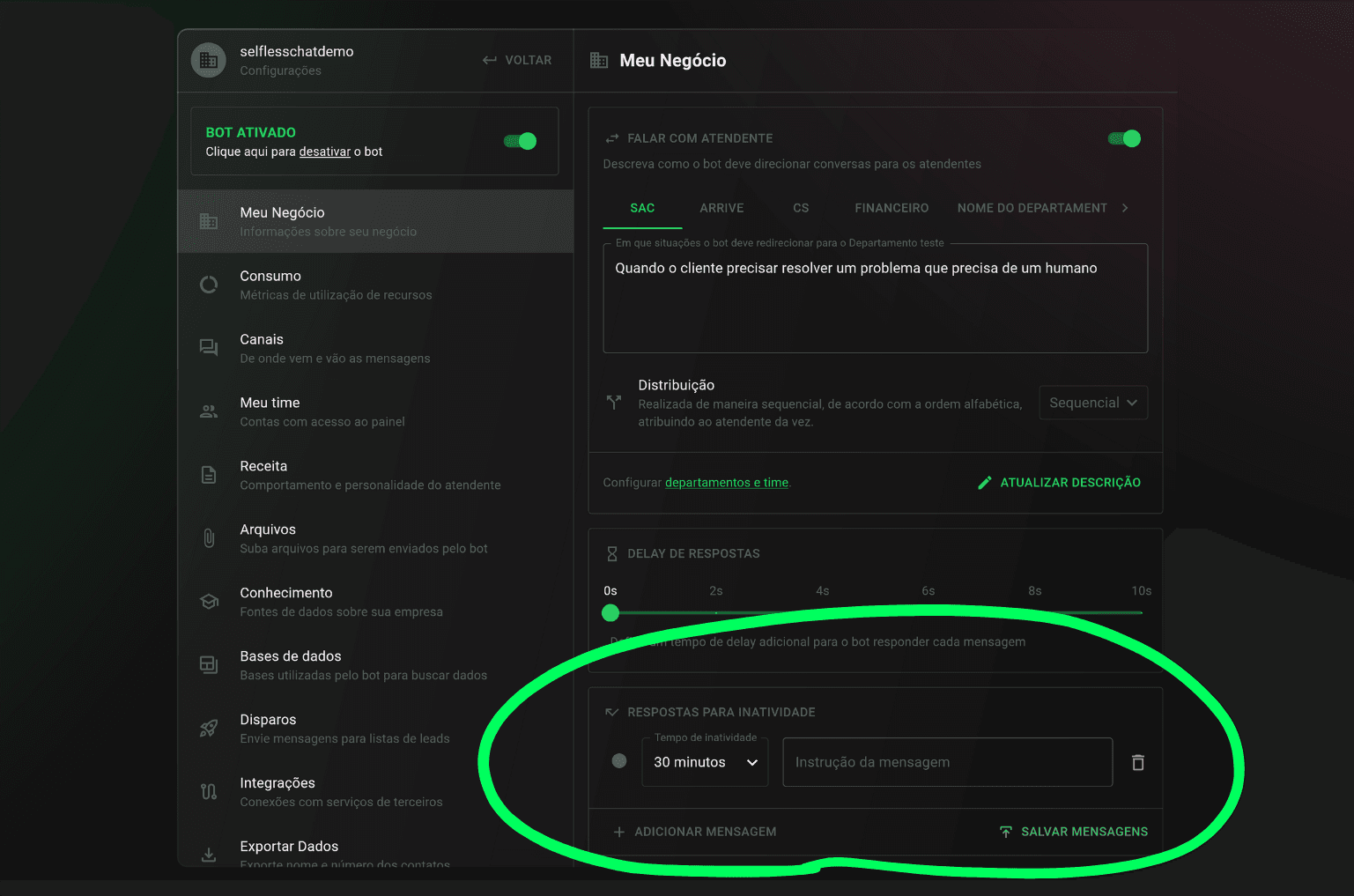Click the desativar link
Screen dimensions: 1354x896
(x=325, y=152)
